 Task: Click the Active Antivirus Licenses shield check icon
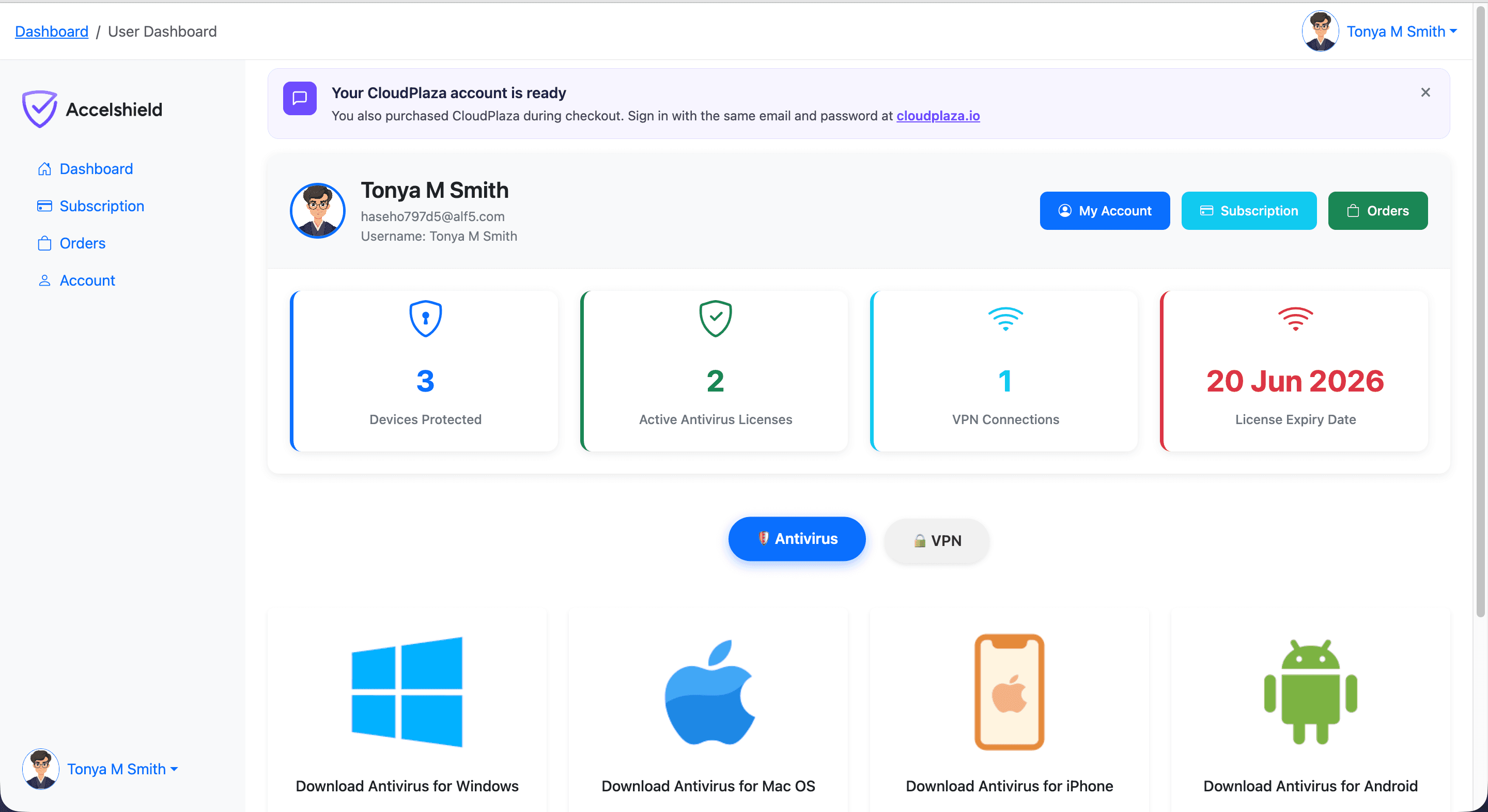(716, 318)
